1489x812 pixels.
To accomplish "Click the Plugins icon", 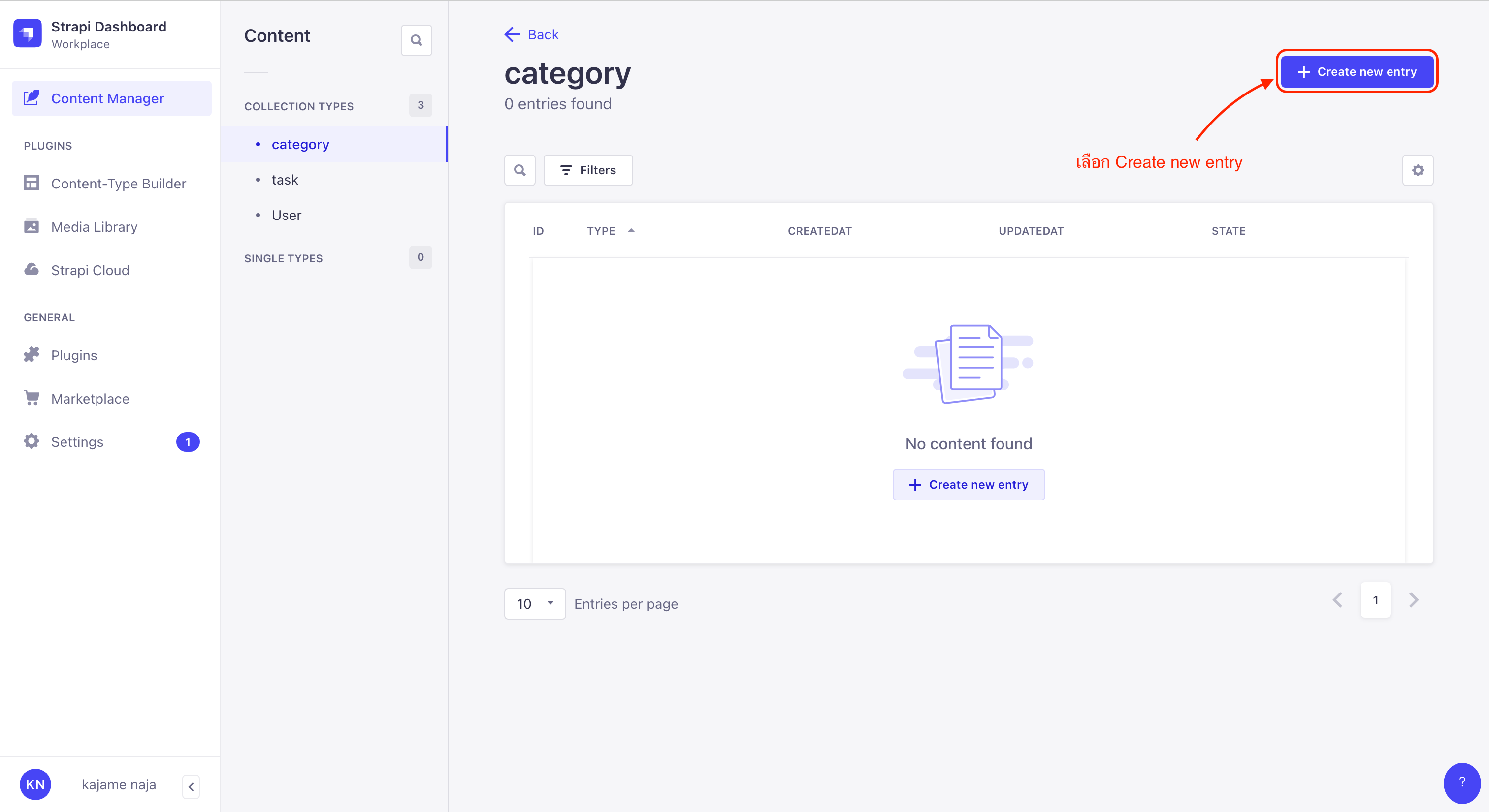I will coord(32,354).
